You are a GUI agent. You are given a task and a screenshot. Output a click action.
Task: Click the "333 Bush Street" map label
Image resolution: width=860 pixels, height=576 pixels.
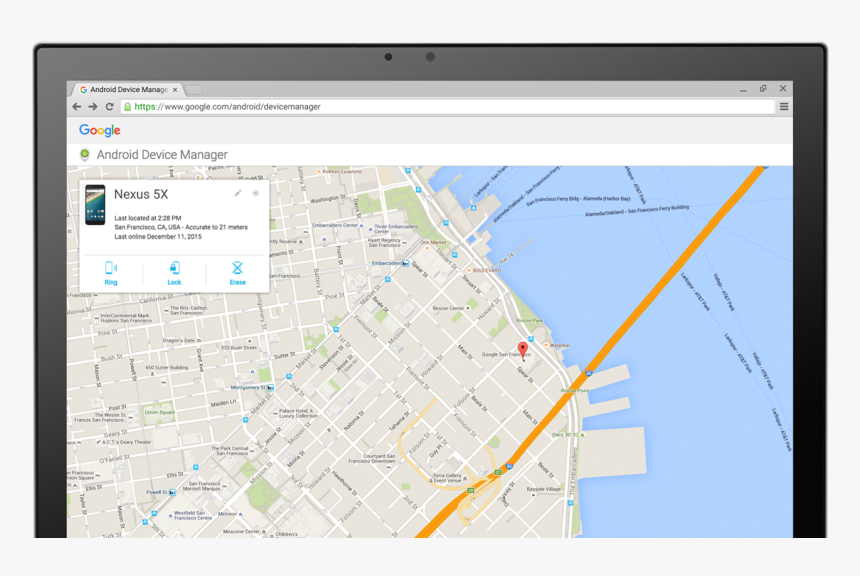tap(239, 348)
